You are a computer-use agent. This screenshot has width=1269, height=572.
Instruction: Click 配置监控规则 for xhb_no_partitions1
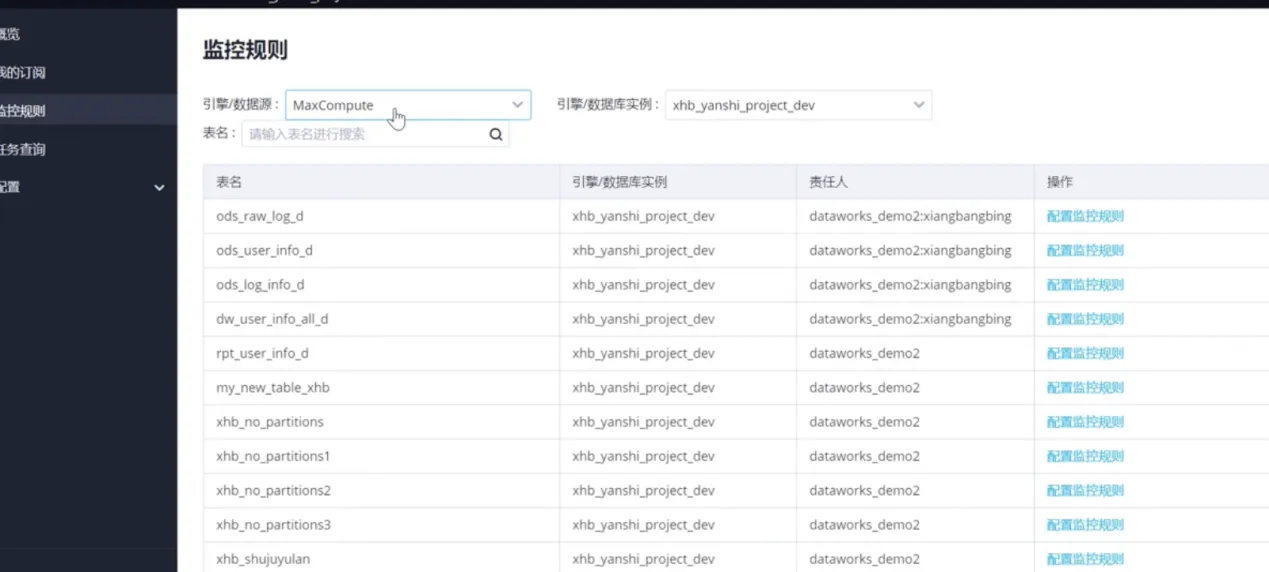[1085, 456]
